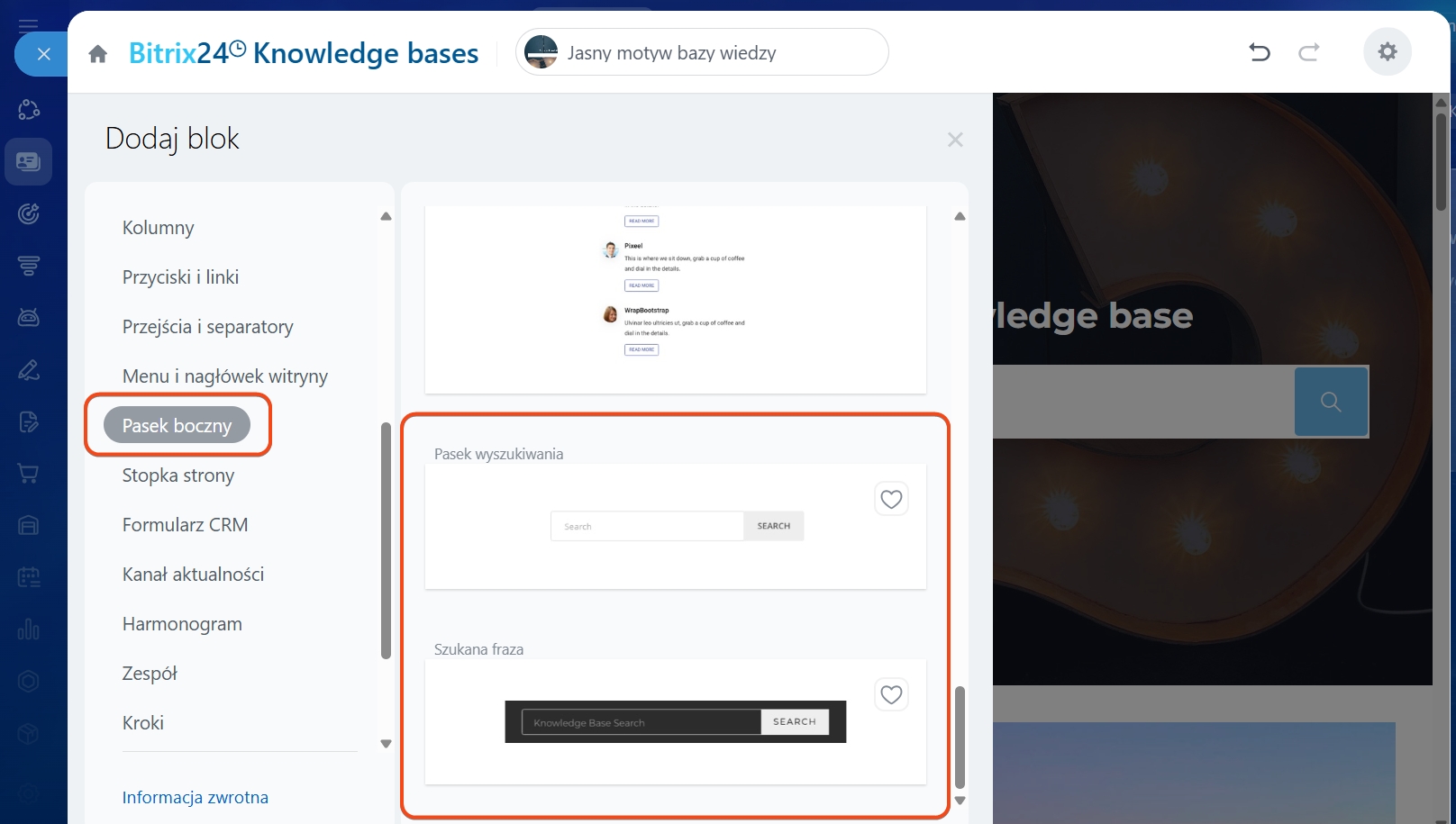Open the target goals icon in left sidebar

[29, 213]
